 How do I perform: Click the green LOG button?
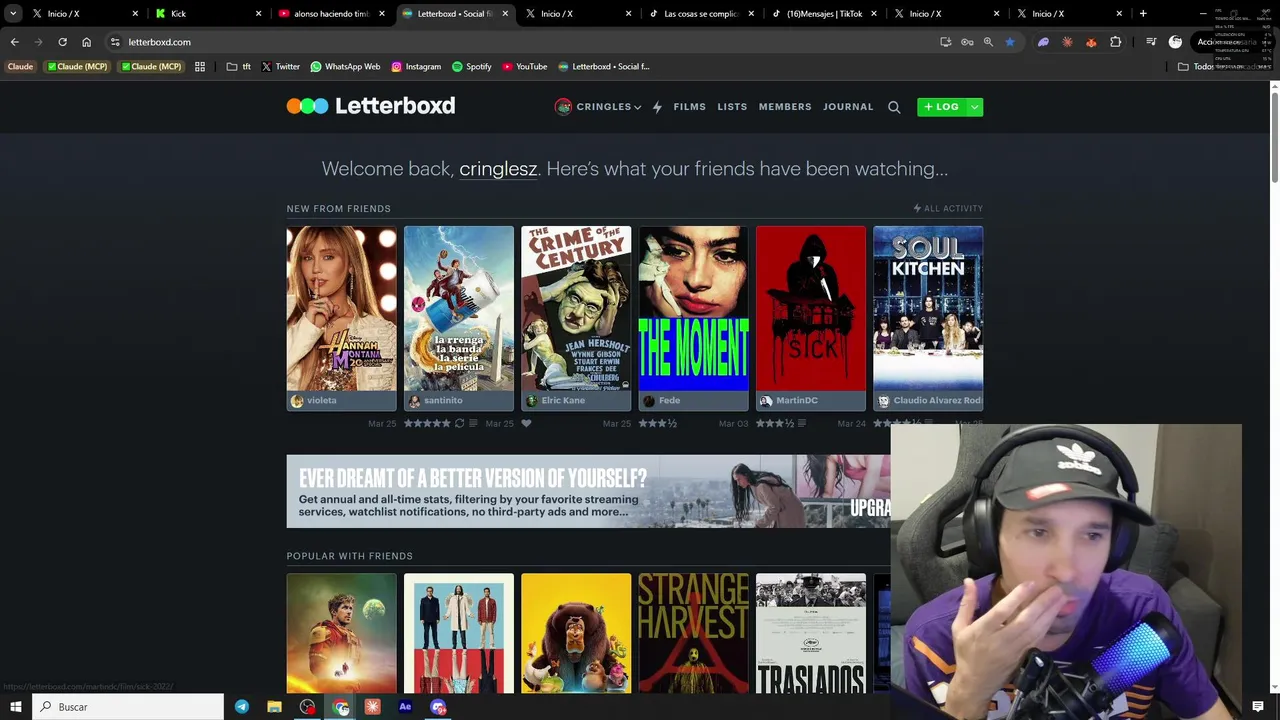[x=941, y=107]
